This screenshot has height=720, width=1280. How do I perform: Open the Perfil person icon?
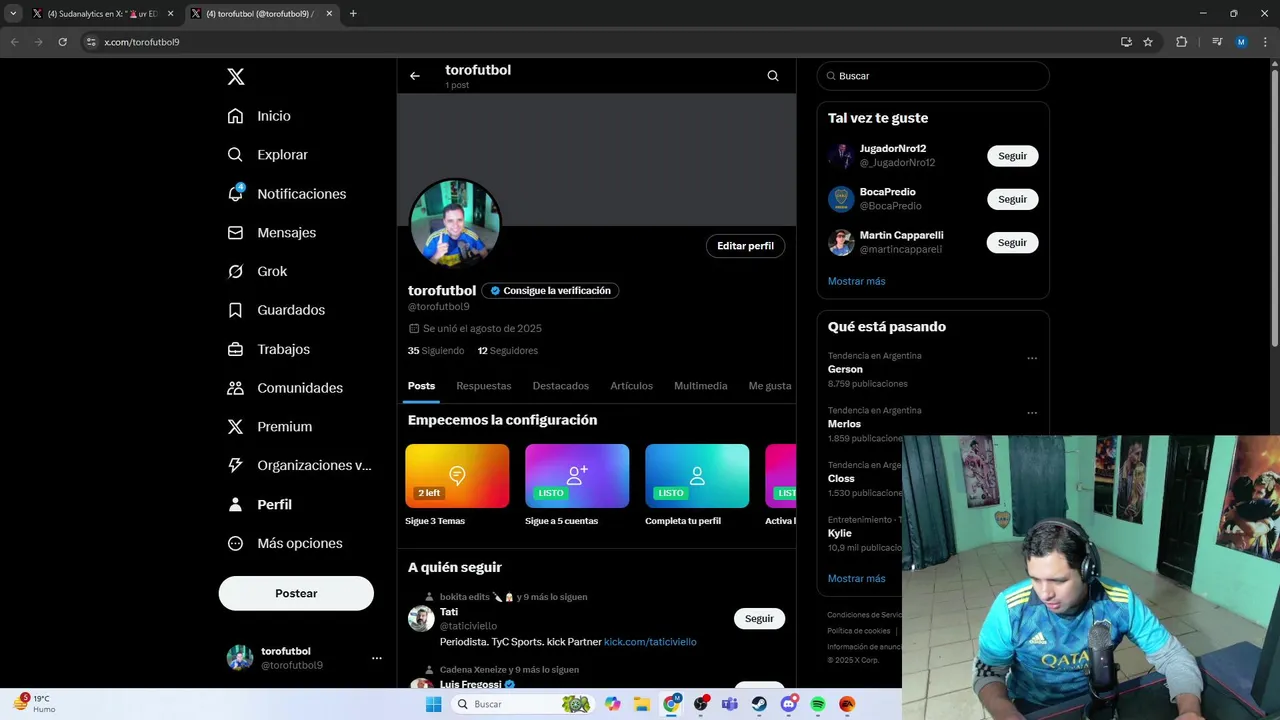coord(235,504)
